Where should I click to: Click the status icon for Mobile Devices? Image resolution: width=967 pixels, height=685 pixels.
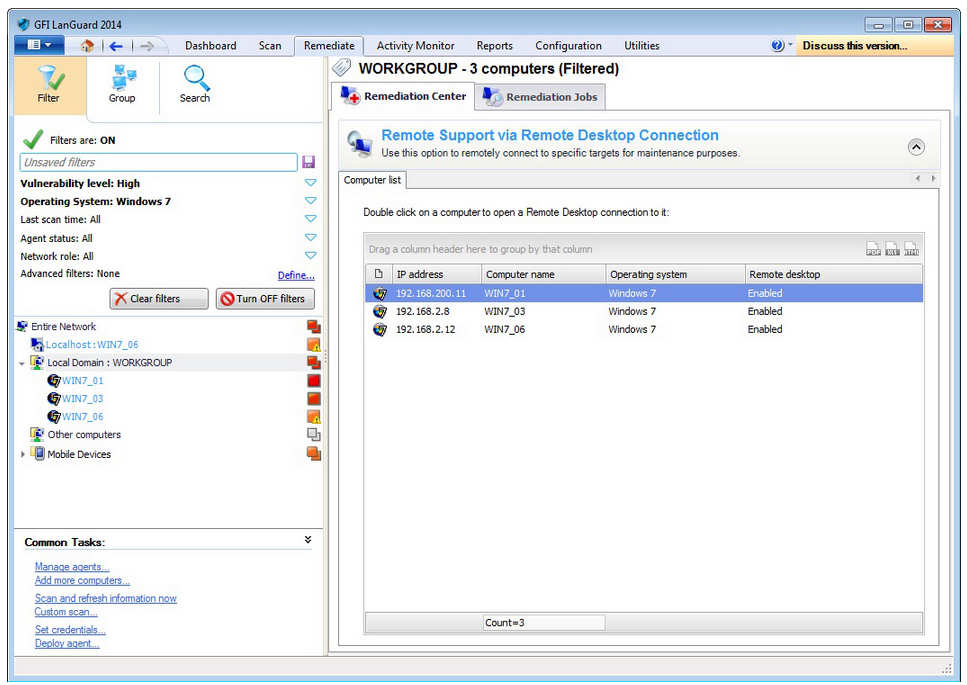(314, 454)
